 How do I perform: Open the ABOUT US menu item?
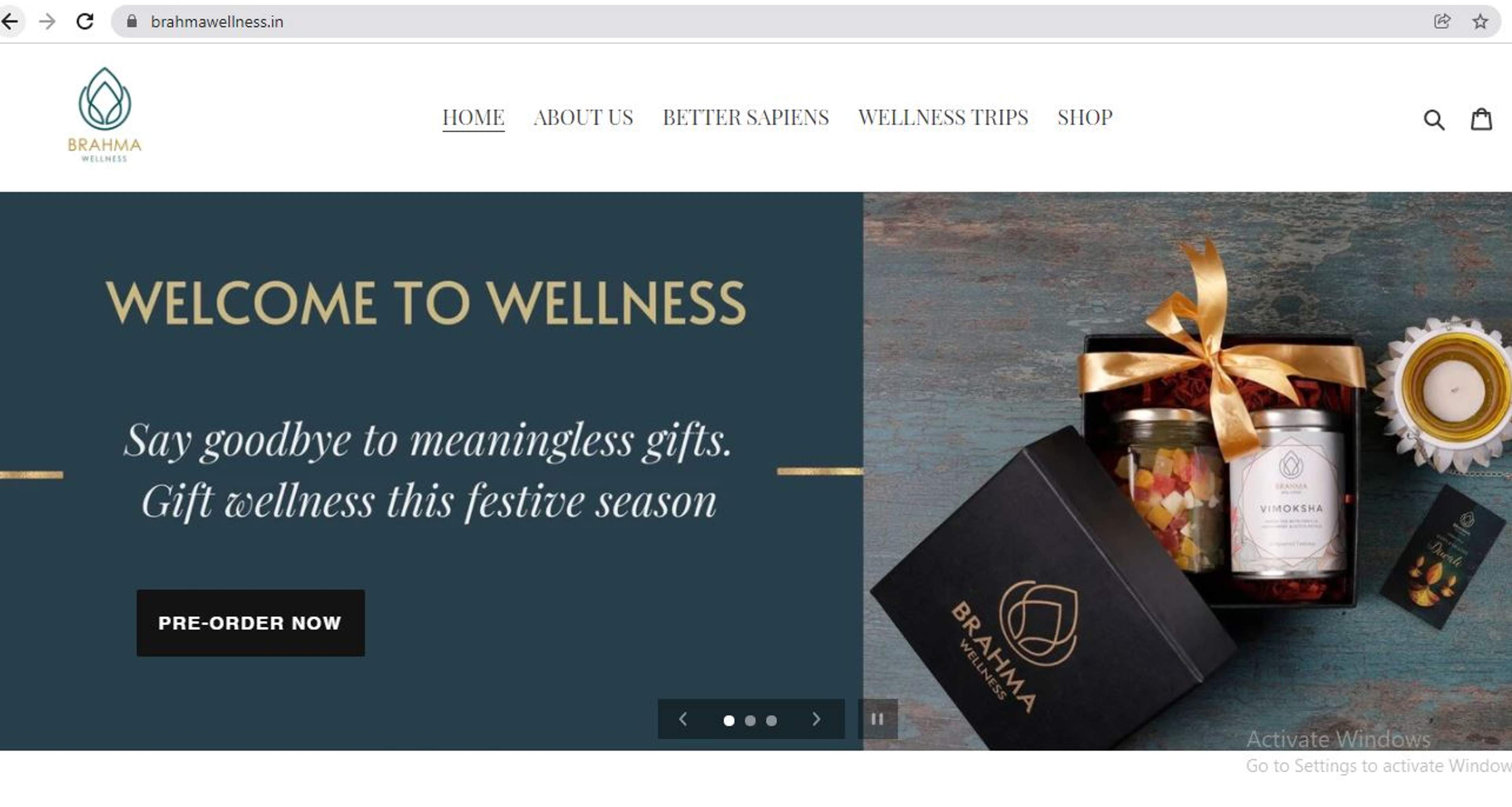pos(583,117)
